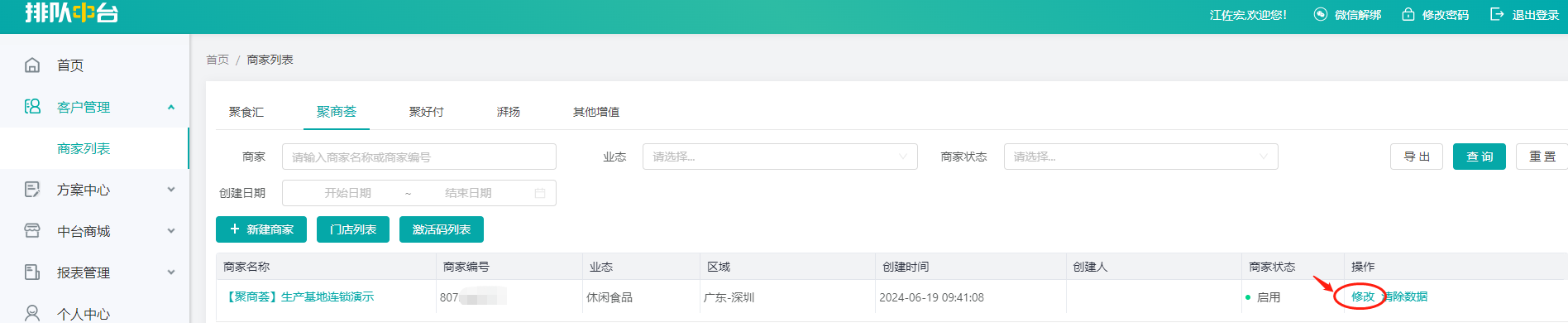Click the 排队中台 logo
1568x323 pixels.
[x=72, y=12]
